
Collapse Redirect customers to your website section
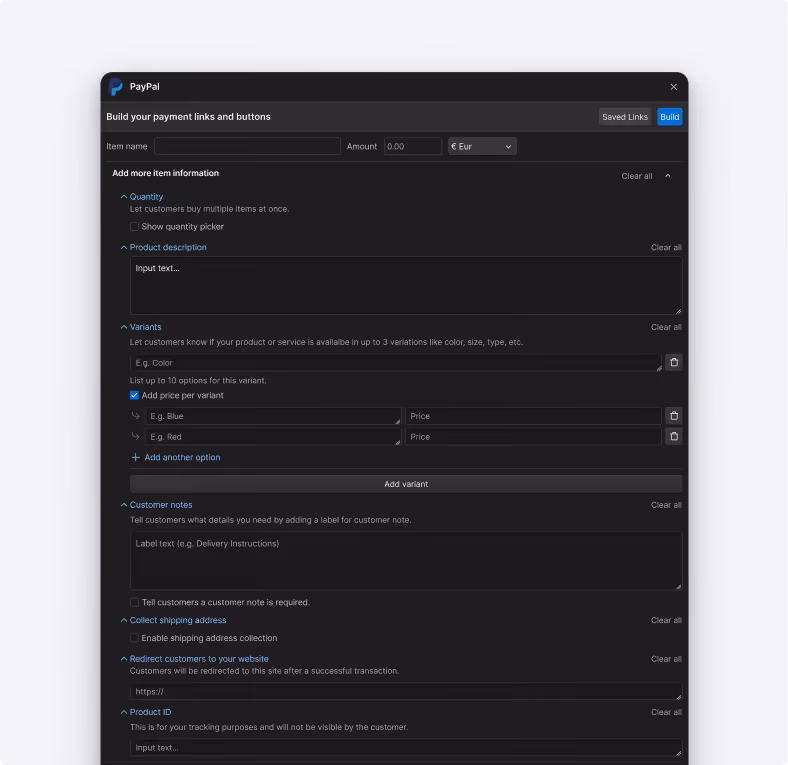pos(124,659)
